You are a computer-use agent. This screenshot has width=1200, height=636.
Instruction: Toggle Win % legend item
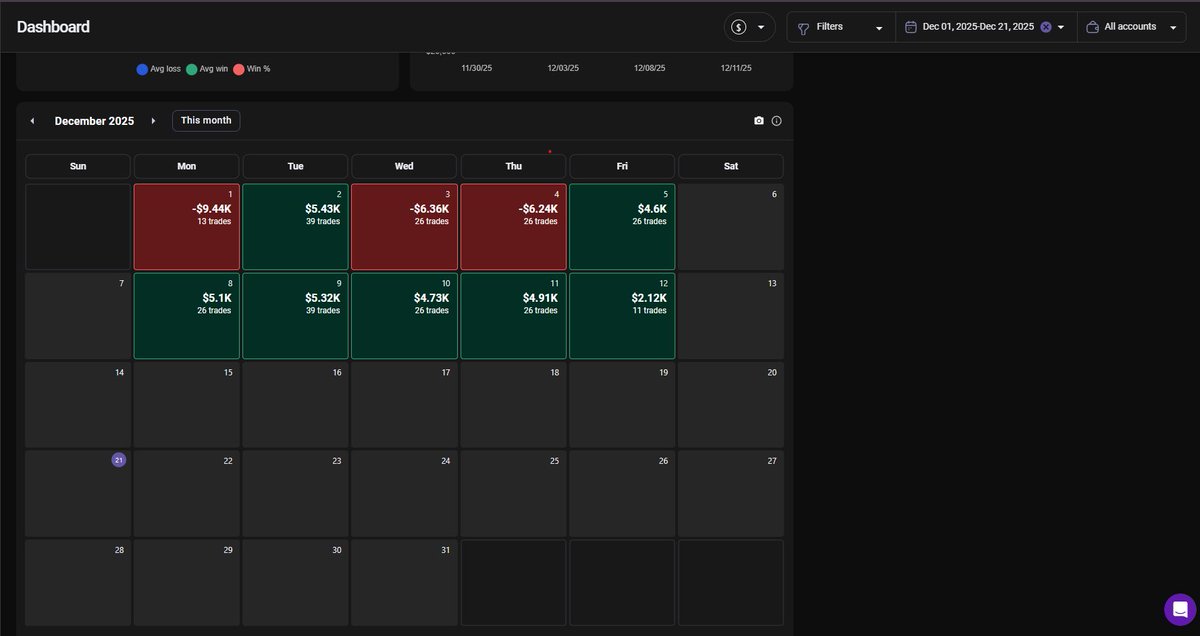(252, 69)
